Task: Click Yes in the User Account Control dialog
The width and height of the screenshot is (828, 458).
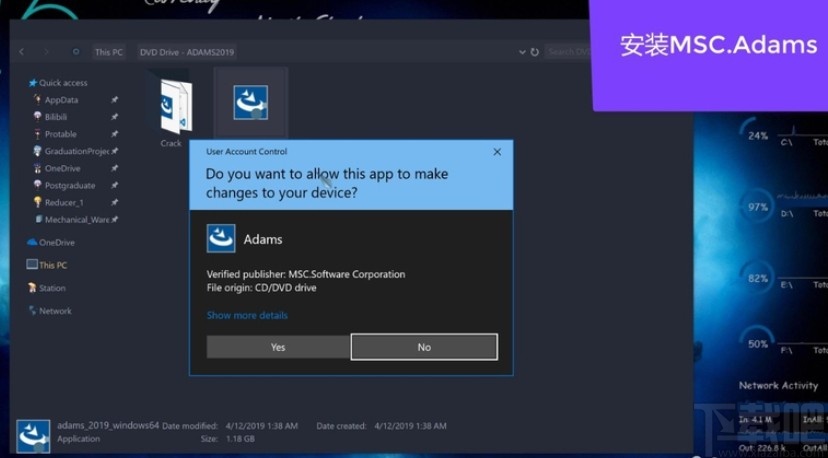Action: [x=278, y=347]
